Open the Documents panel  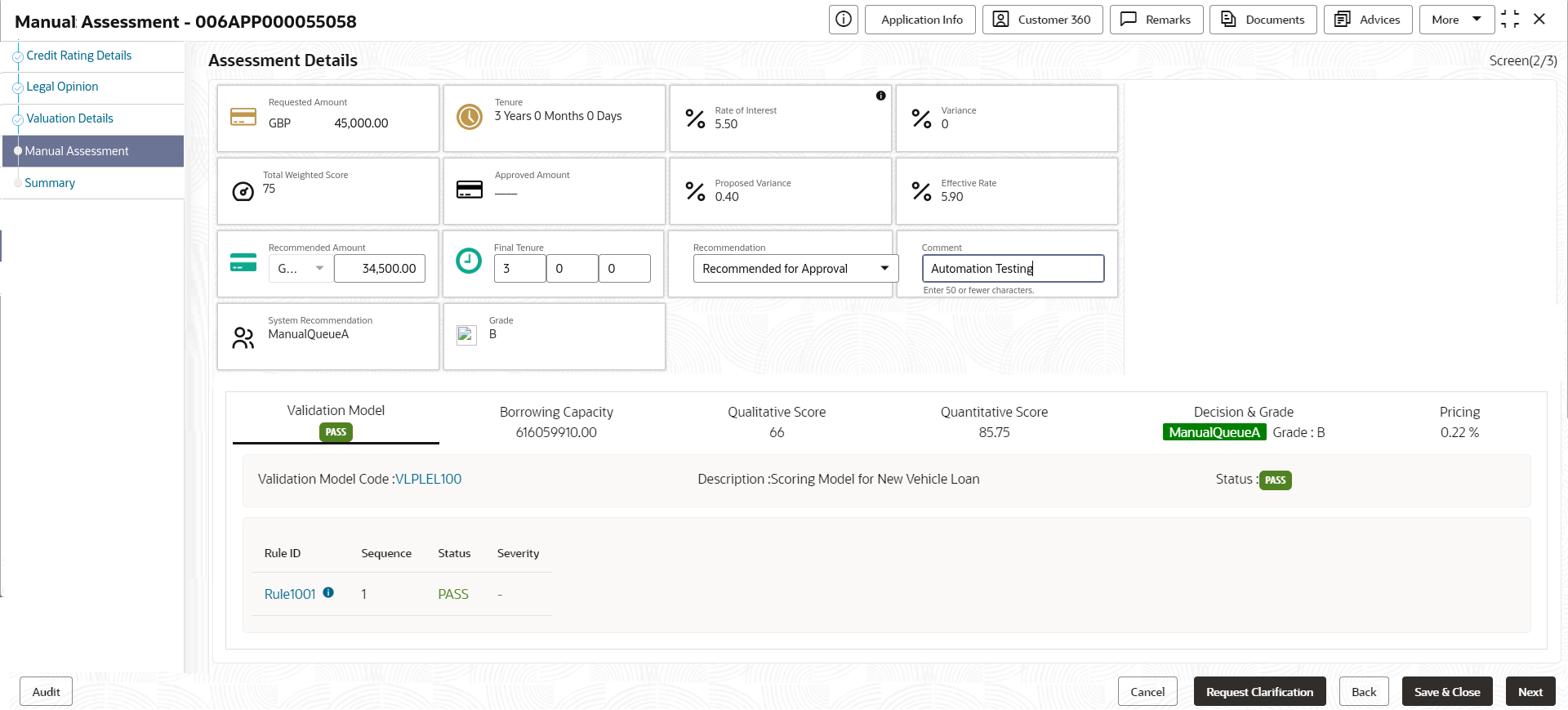1263,20
